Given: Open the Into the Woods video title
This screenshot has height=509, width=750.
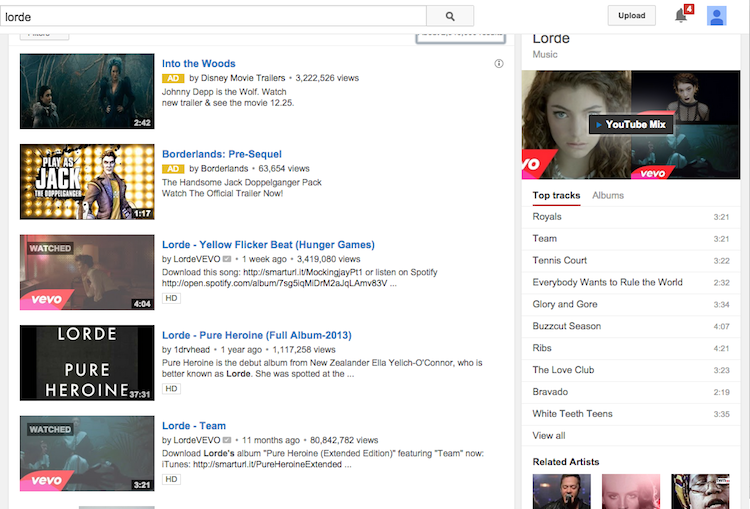Looking at the screenshot, I should pyautogui.click(x=199, y=64).
